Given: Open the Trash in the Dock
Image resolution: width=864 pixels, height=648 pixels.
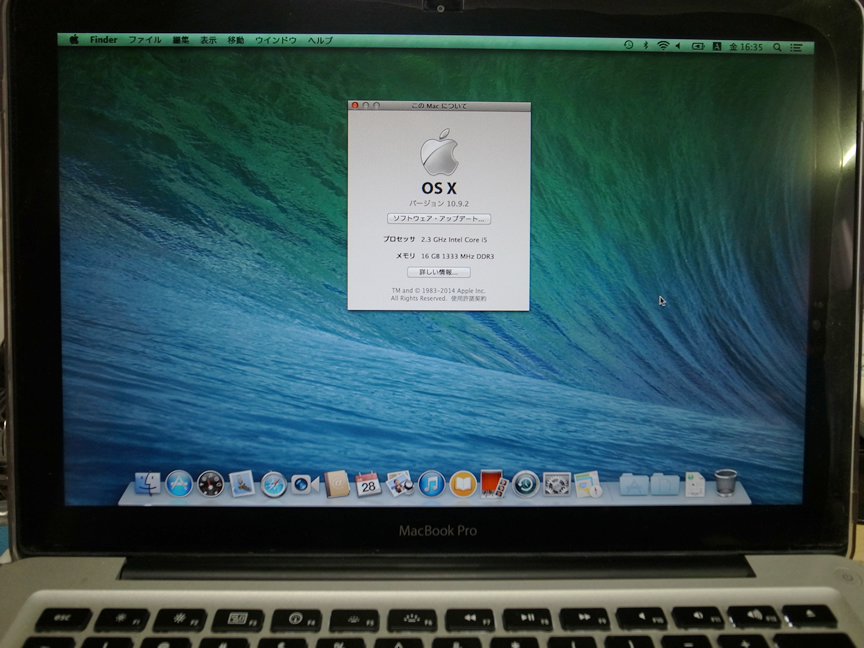Looking at the screenshot, I should (726, 483).
